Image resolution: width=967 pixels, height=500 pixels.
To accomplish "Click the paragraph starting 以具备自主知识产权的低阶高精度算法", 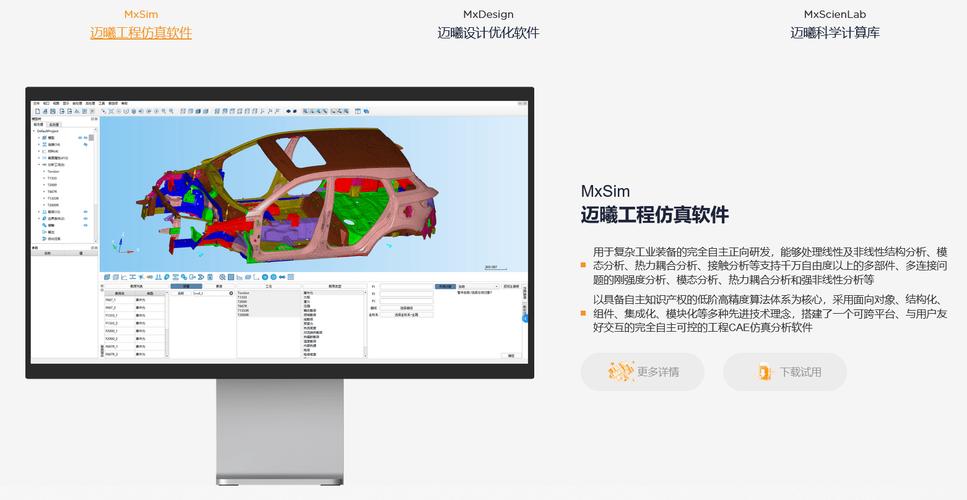I will click(x=770, y=313).
